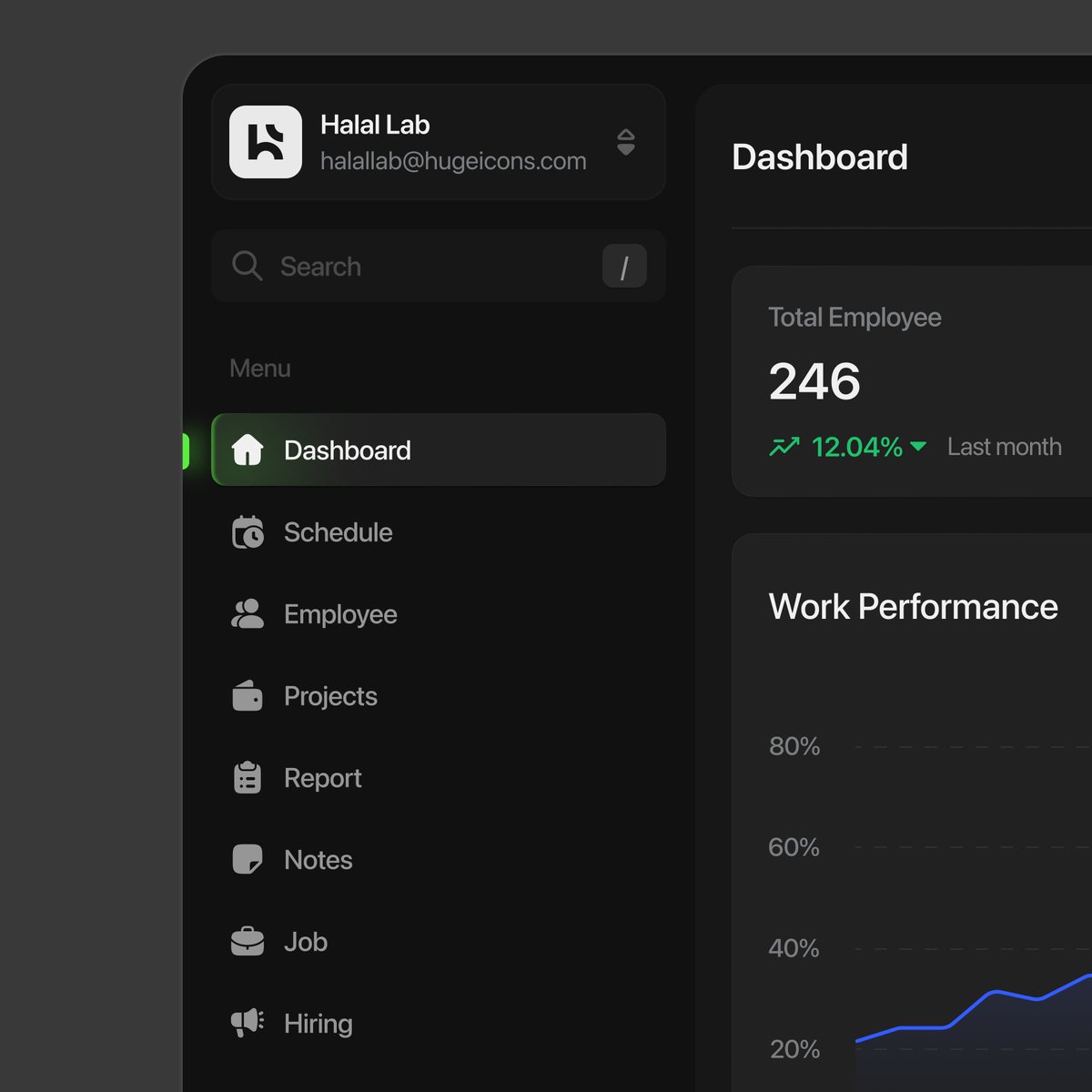Viewport: 1092px width, 1092px height.
Task: Click the Employee people icon
Action: tap(248, 614)
